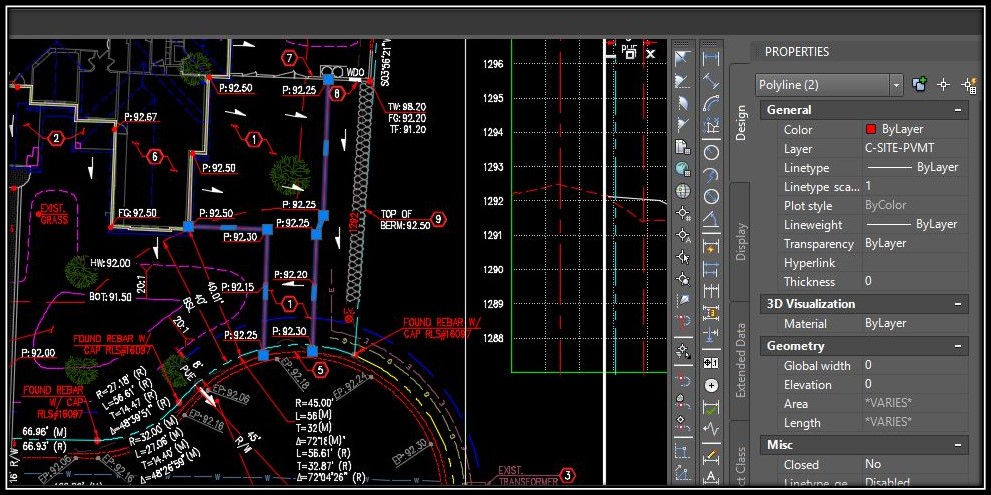
Task: Select the Point Number transparent command
Action: 683,213
